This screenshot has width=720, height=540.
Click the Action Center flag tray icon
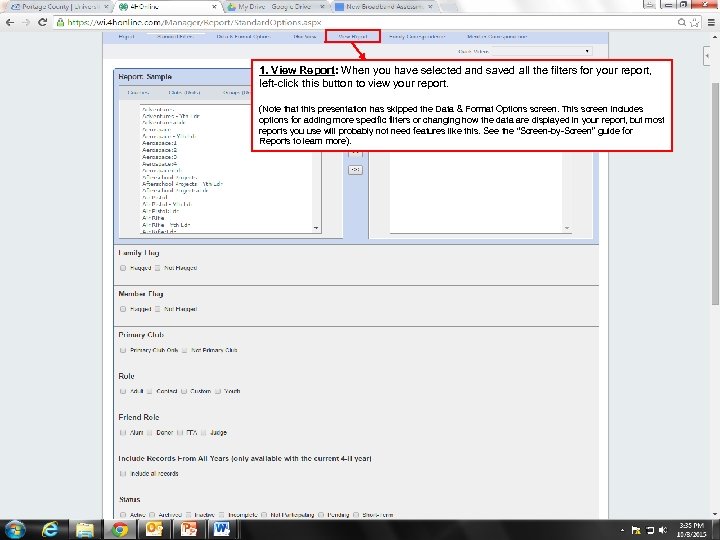tap(636, 530)
